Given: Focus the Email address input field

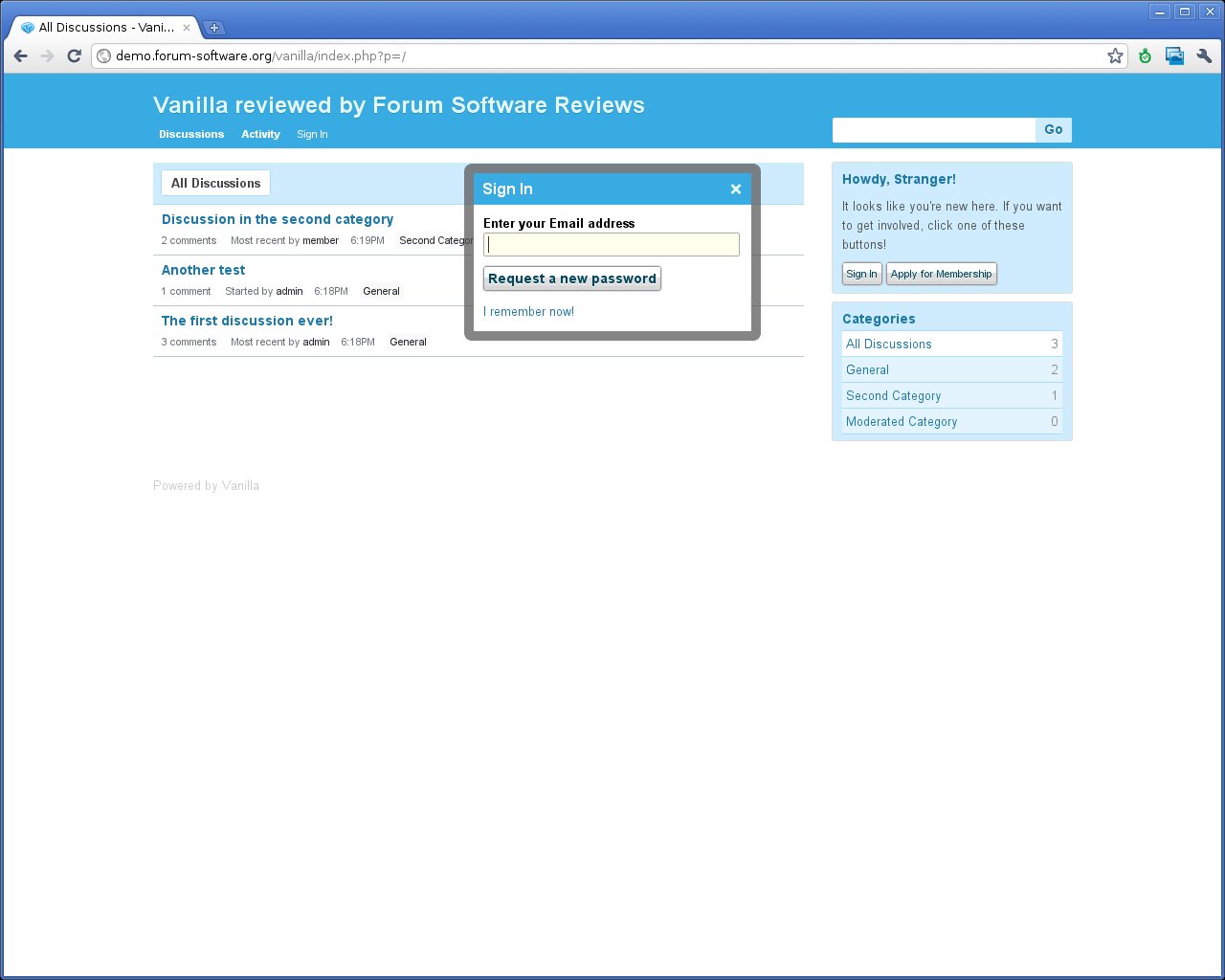Looking at the screenshot, I should [x=612, y=244].
